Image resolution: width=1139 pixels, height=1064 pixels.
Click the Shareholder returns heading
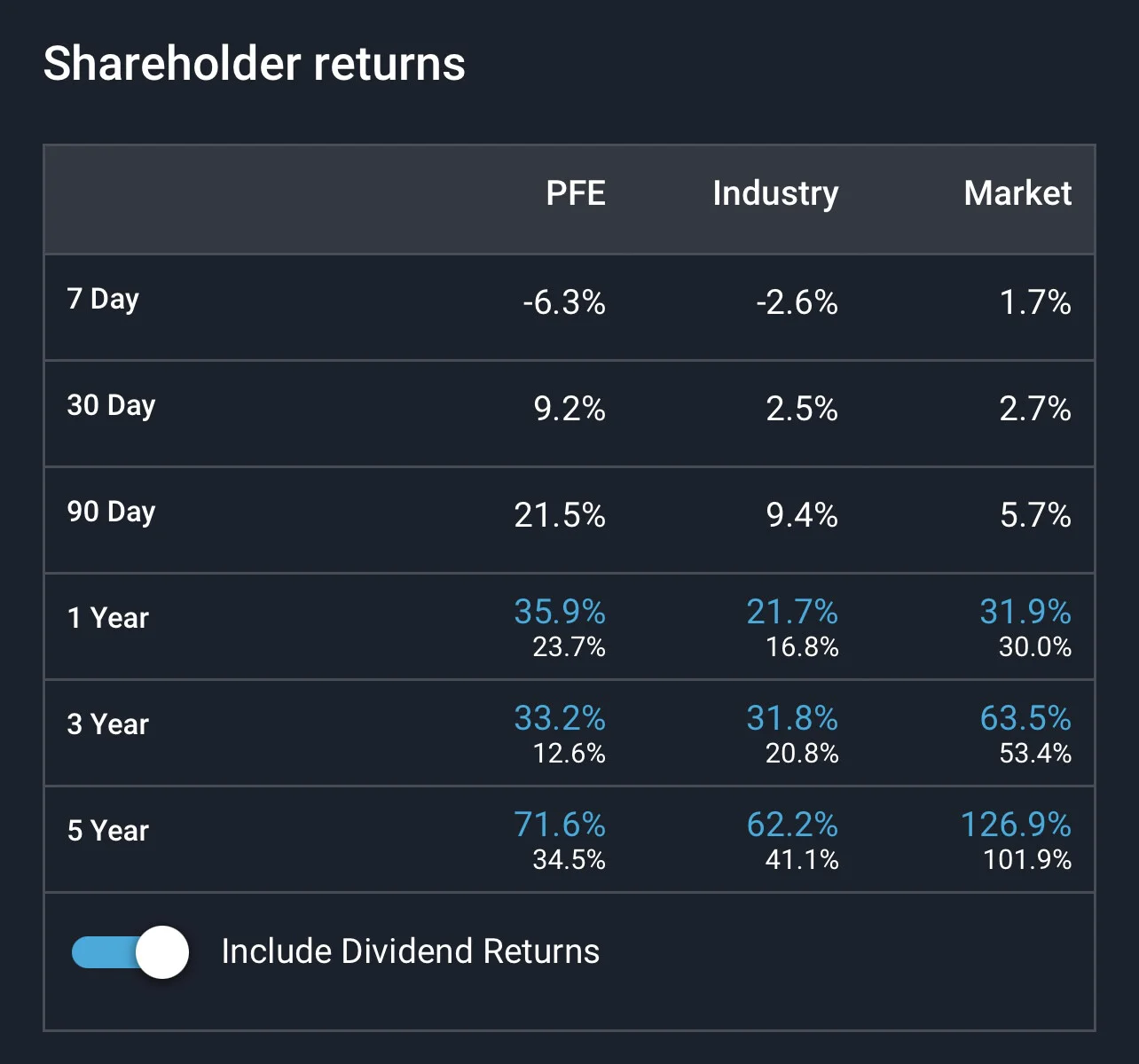[255, 64]
